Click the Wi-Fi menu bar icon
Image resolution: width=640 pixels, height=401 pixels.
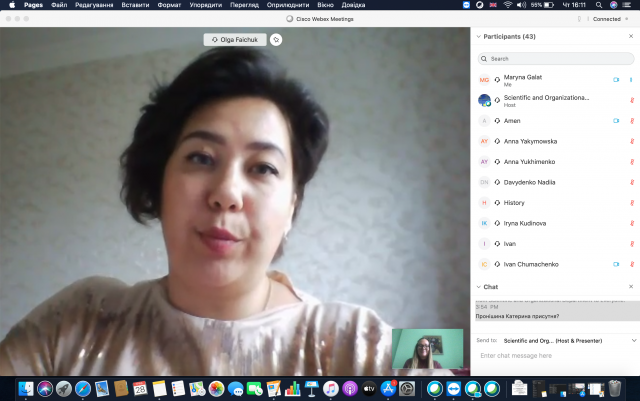pos(507,5)
